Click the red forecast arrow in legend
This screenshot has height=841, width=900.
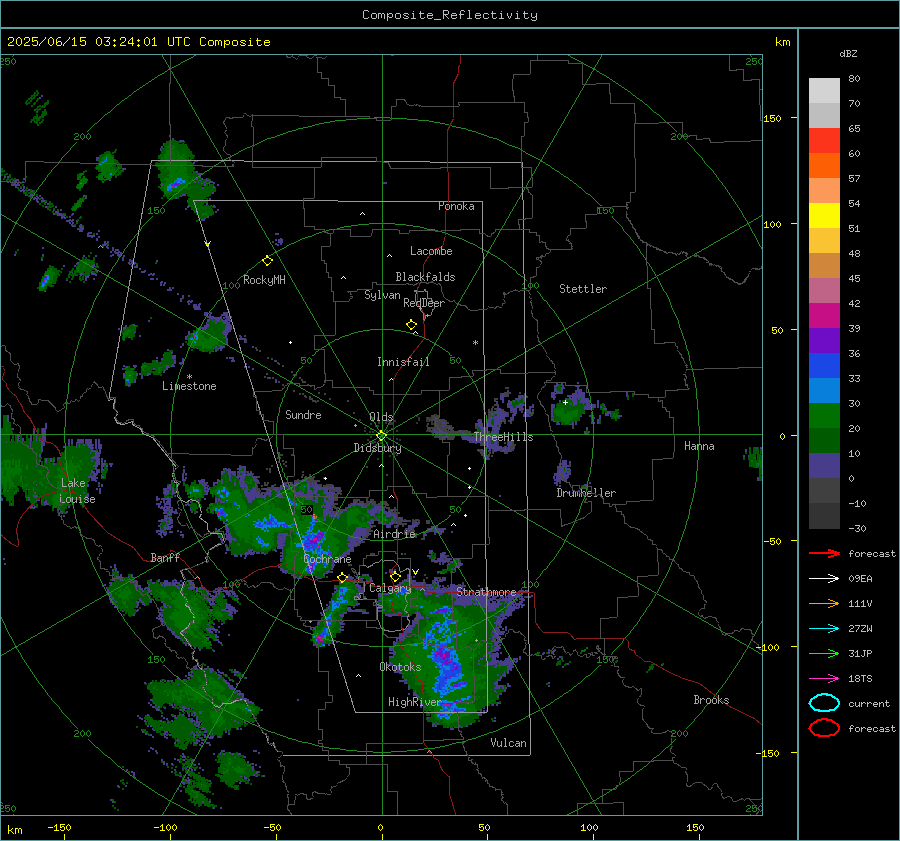pyautogui.click(x=824, y=553)
